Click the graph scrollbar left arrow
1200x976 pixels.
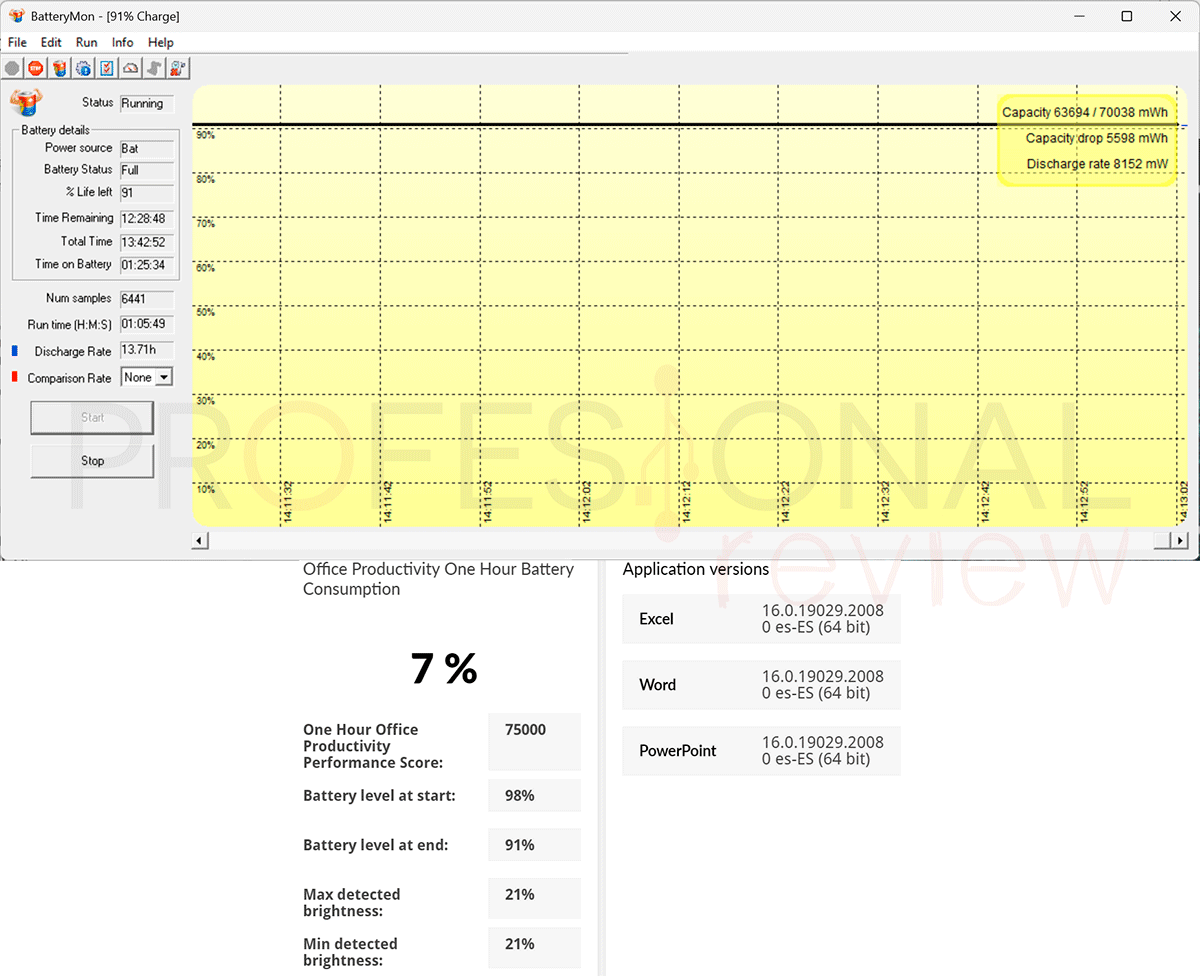[200, 540]
